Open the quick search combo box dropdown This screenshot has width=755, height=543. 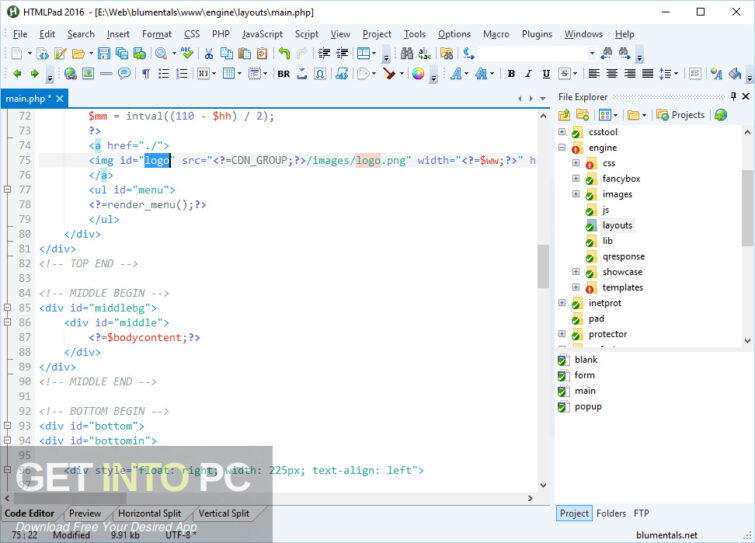click(592, 53)
